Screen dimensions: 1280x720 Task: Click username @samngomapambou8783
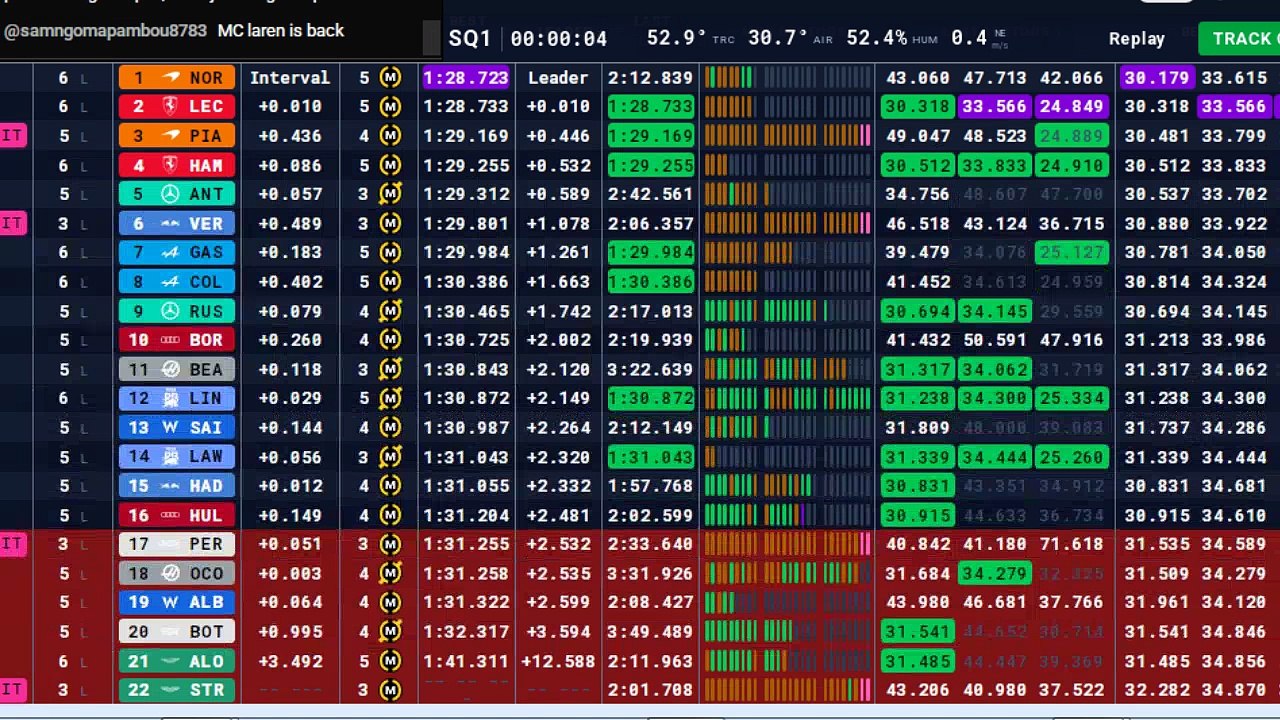(x=105, y=31)
